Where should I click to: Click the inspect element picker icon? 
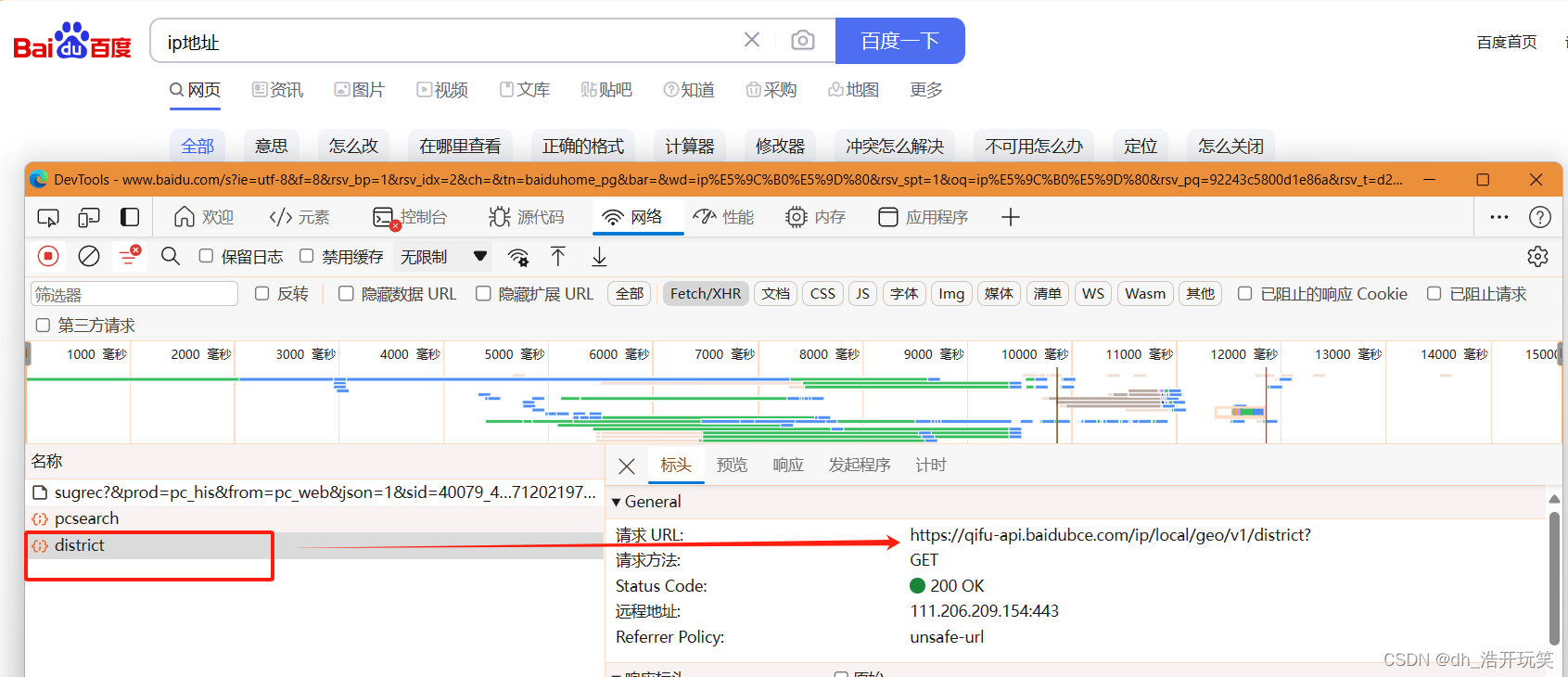(x=47, y=217)
